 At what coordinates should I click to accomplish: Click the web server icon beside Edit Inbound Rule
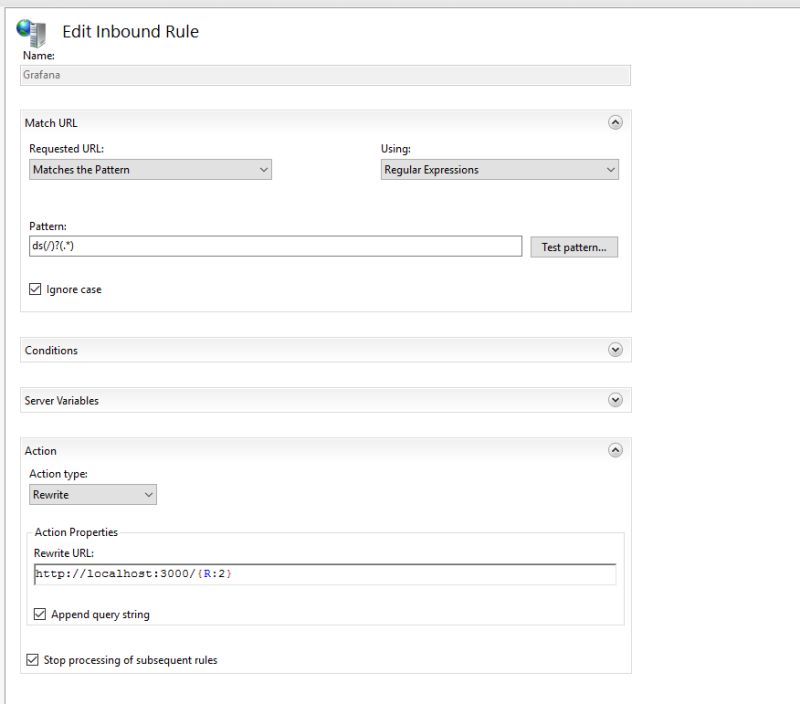point(32,31)
